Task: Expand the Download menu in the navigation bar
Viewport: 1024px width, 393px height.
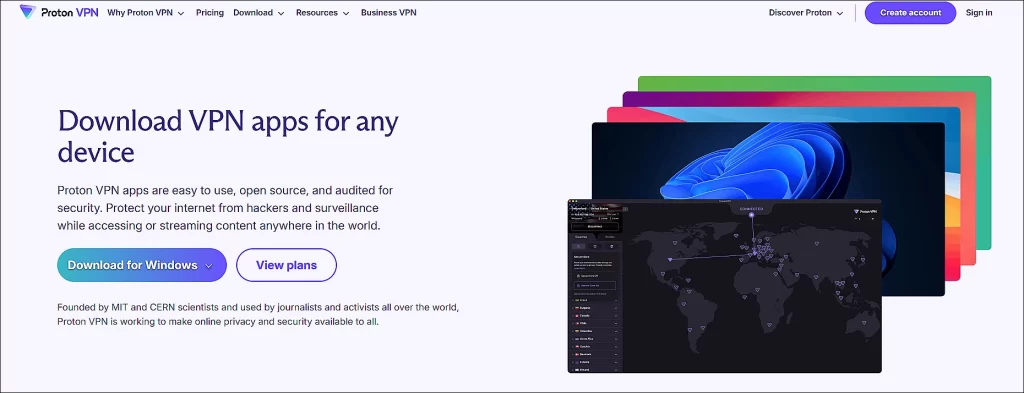Action: [259, 12]
